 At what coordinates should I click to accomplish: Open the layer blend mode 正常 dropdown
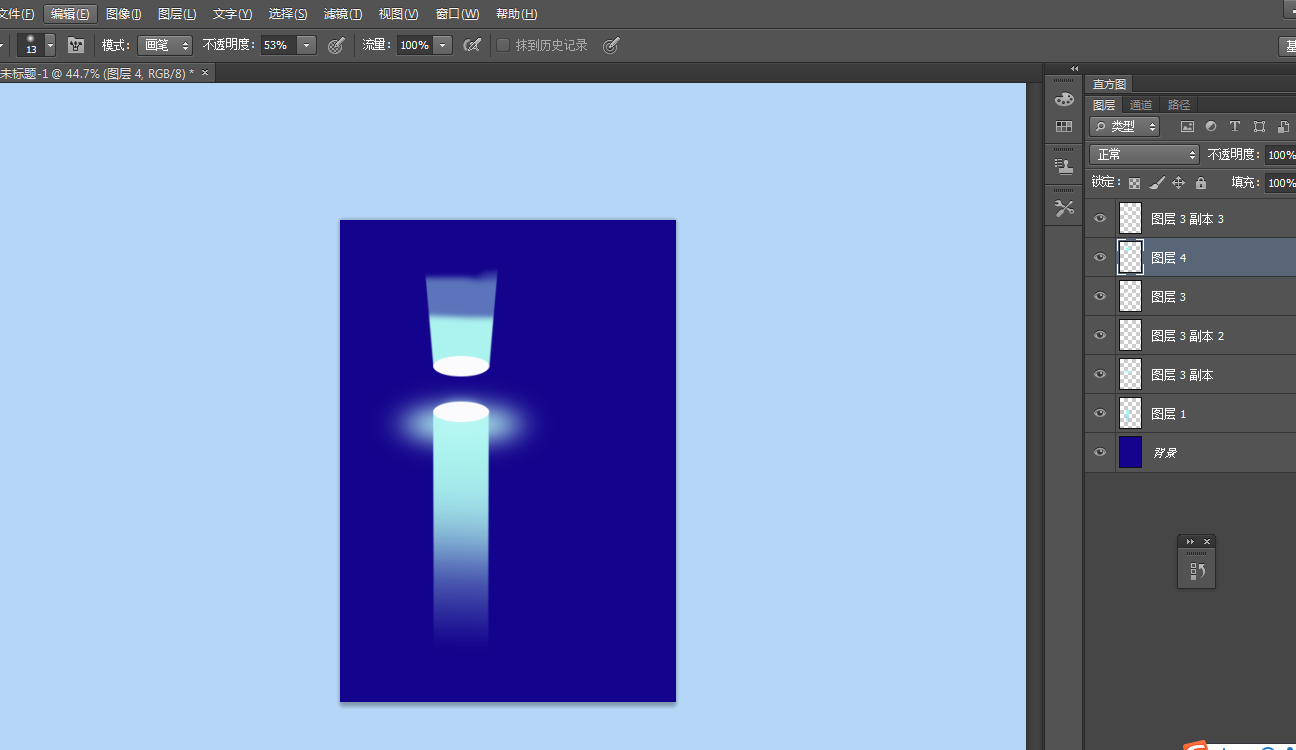(1144, 154)
